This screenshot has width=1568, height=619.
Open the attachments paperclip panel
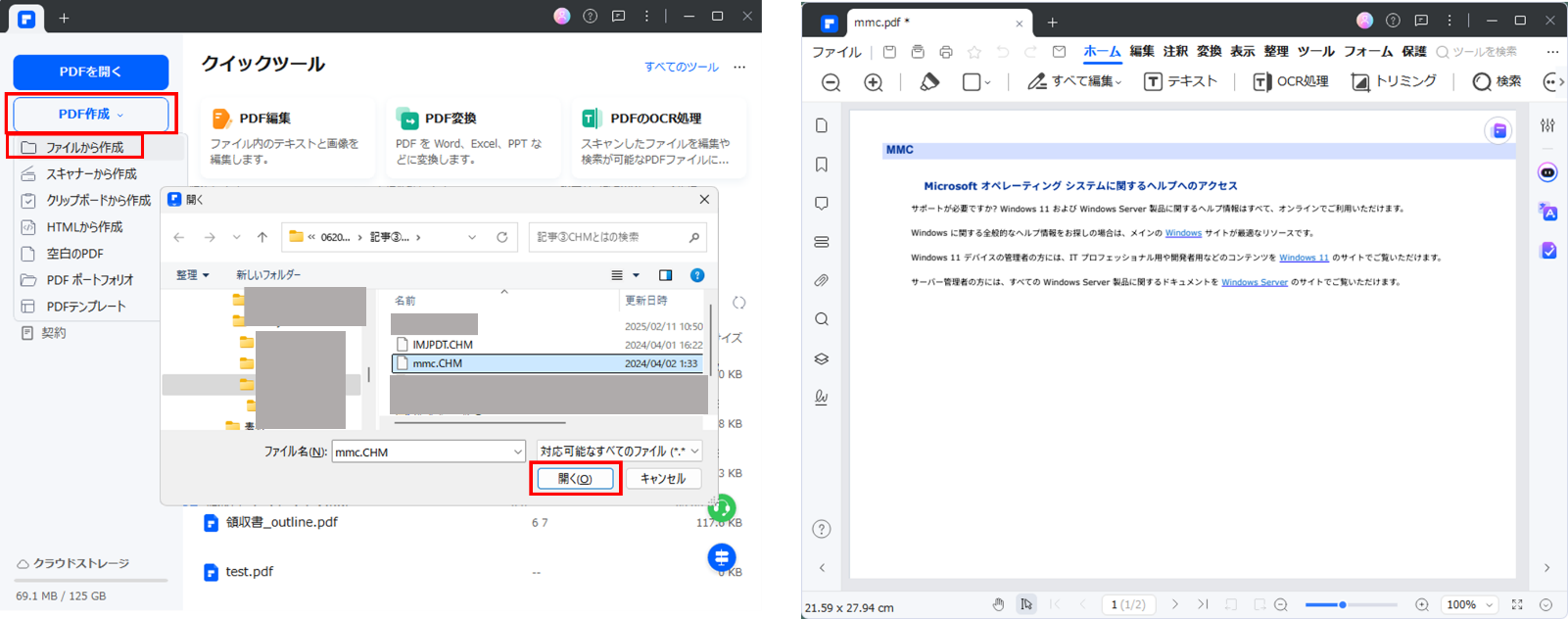pyautogui.click(x=822, y=281)
